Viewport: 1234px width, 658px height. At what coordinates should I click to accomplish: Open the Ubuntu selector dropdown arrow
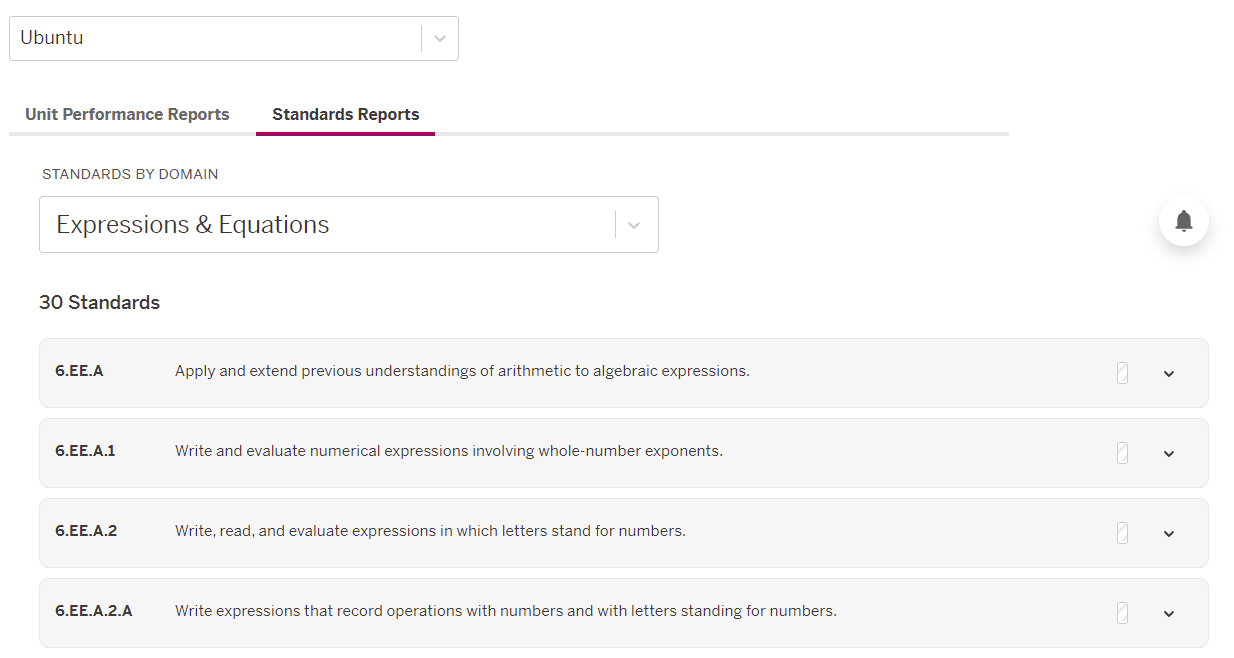click(x=440, y=38)
